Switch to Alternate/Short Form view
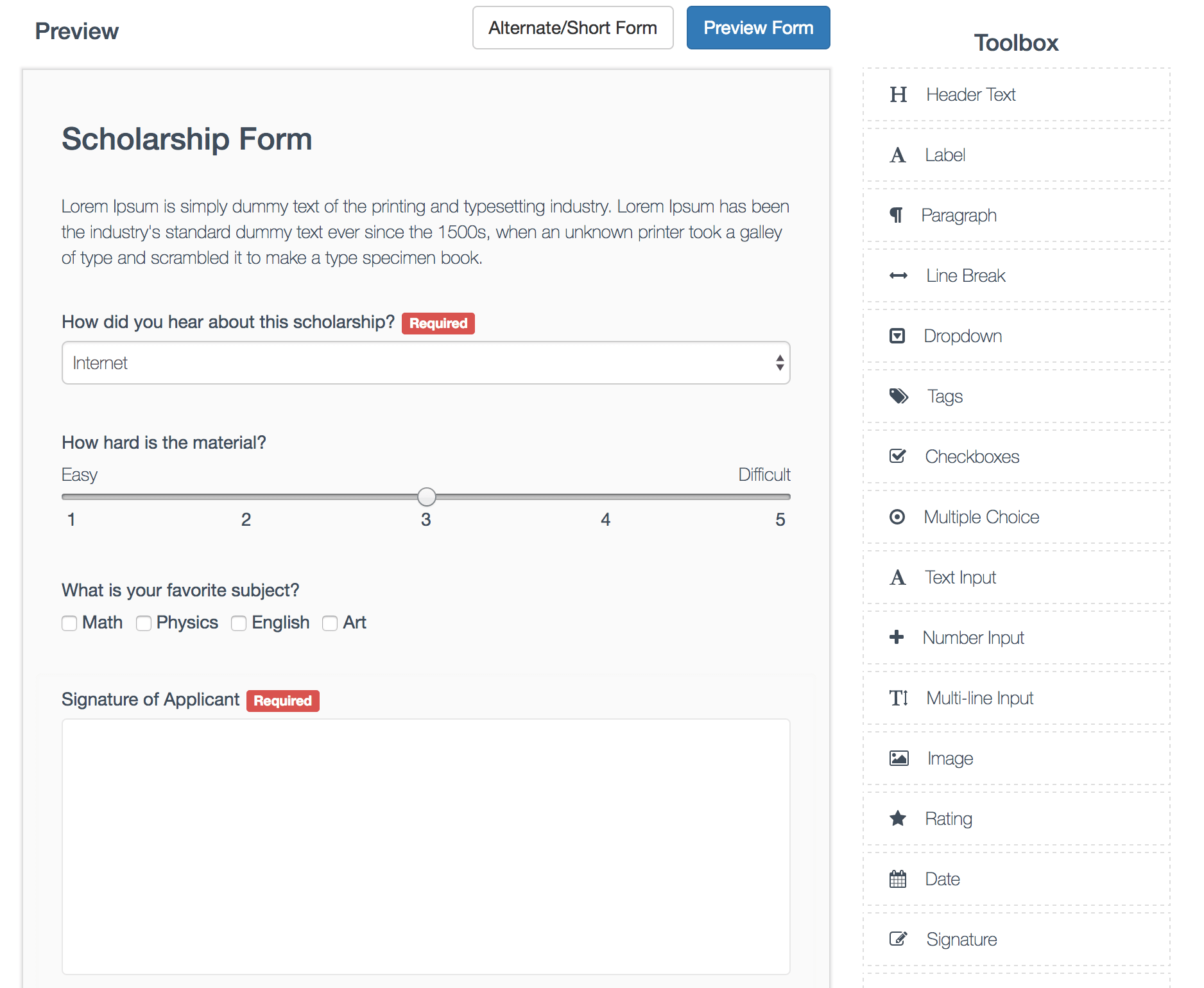1204x988 pixels. [x=572, y=27]
